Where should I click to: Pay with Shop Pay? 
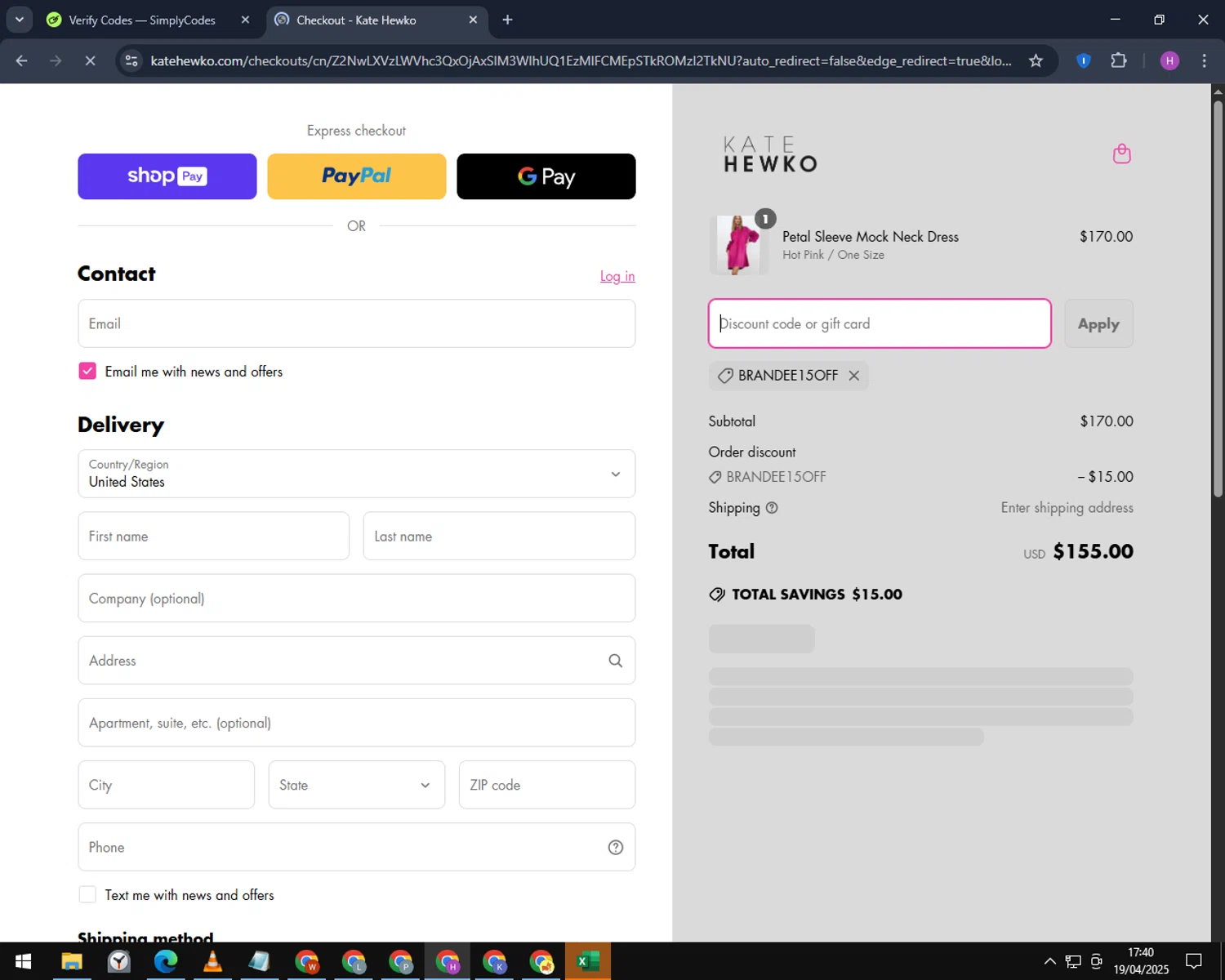167,176
